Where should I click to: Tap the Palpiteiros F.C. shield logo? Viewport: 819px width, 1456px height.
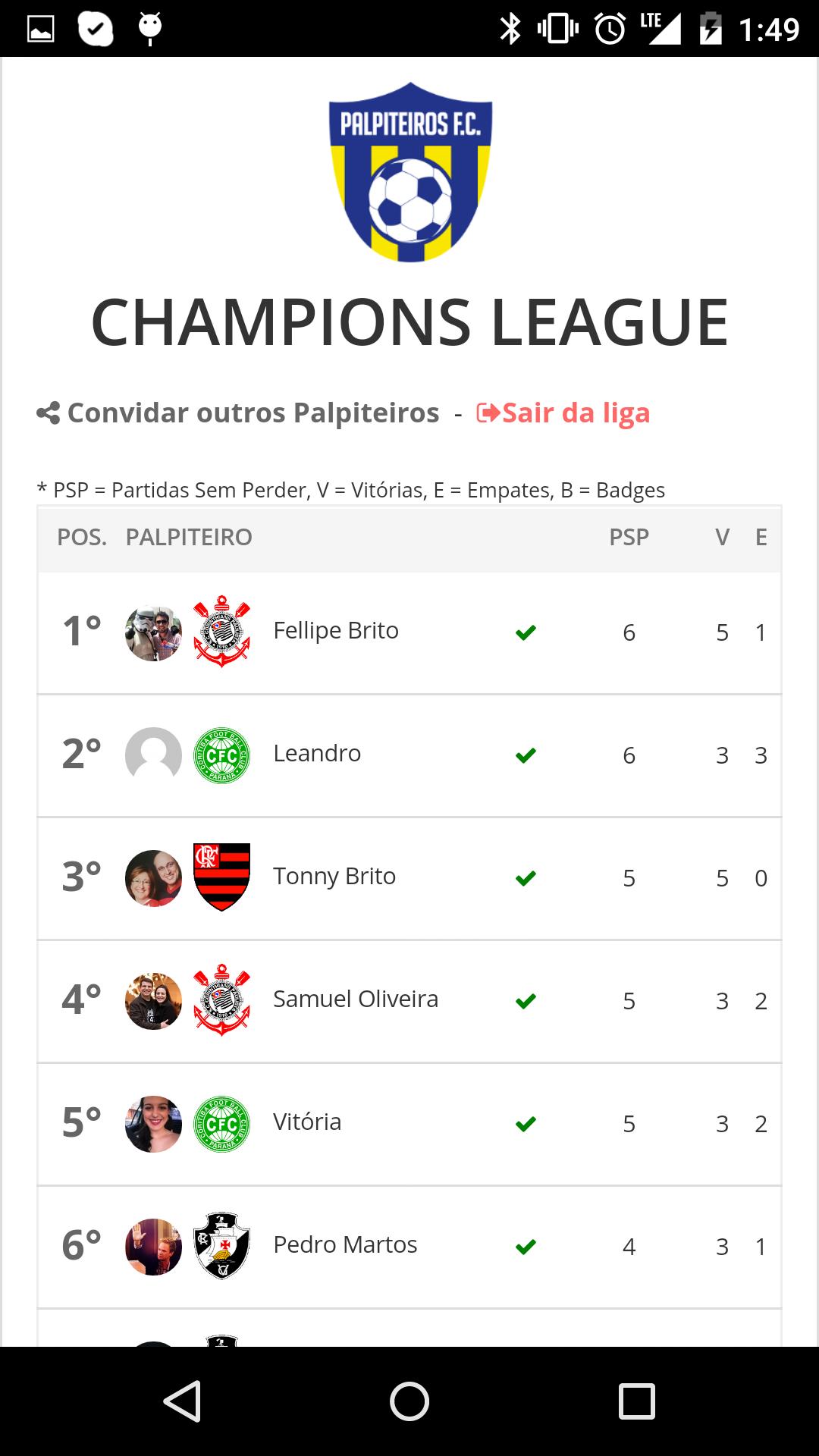click(410, 172)
